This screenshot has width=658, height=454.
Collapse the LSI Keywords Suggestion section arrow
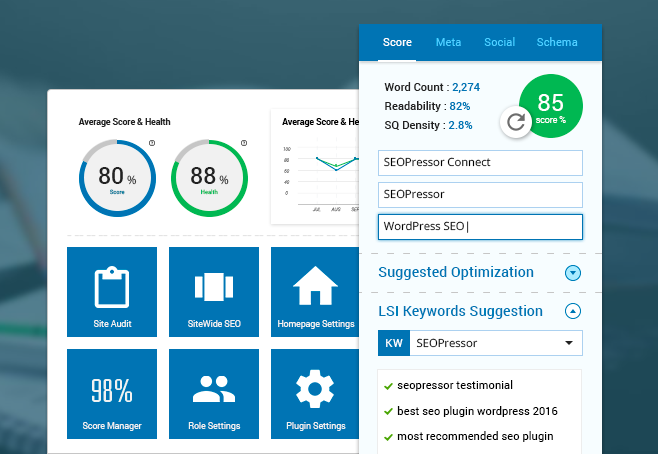click(x=573, y=311)
